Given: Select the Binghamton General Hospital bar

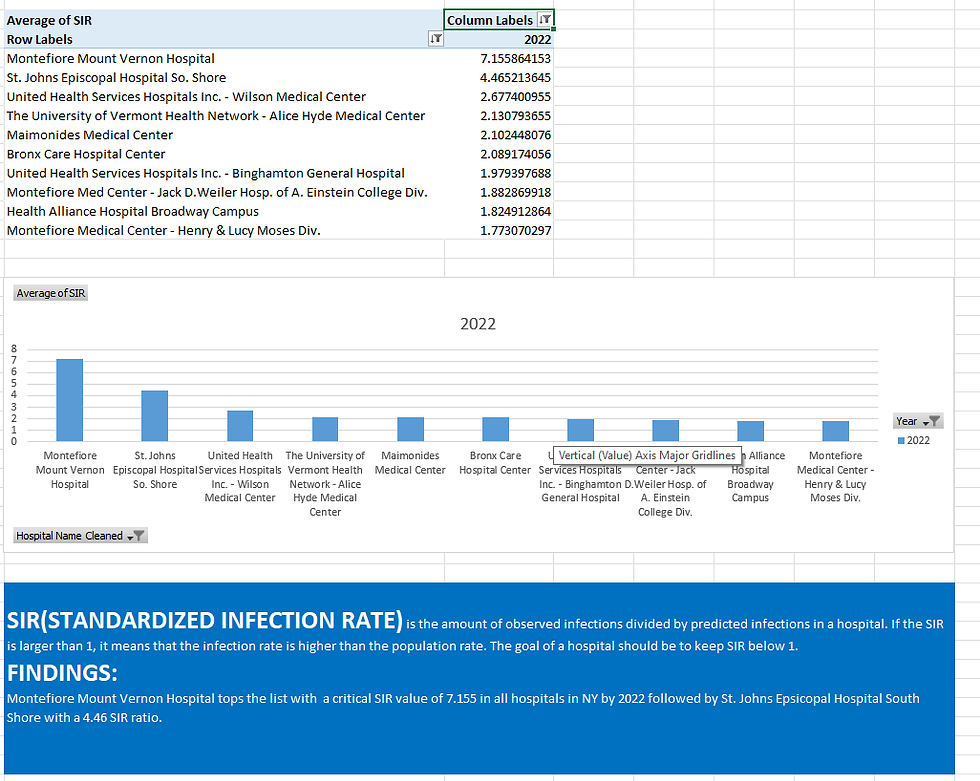Looking at the screenshot, I should pyautogui.click(x=581, y=430).
